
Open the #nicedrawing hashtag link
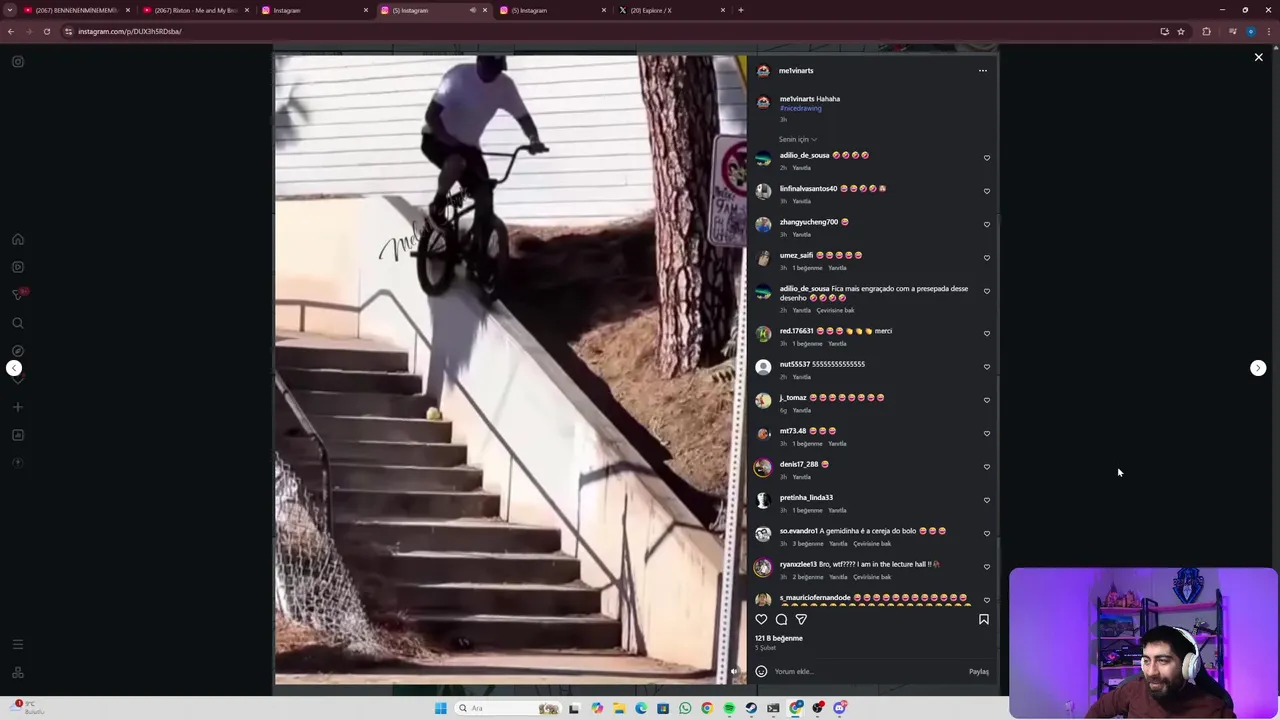800,108
